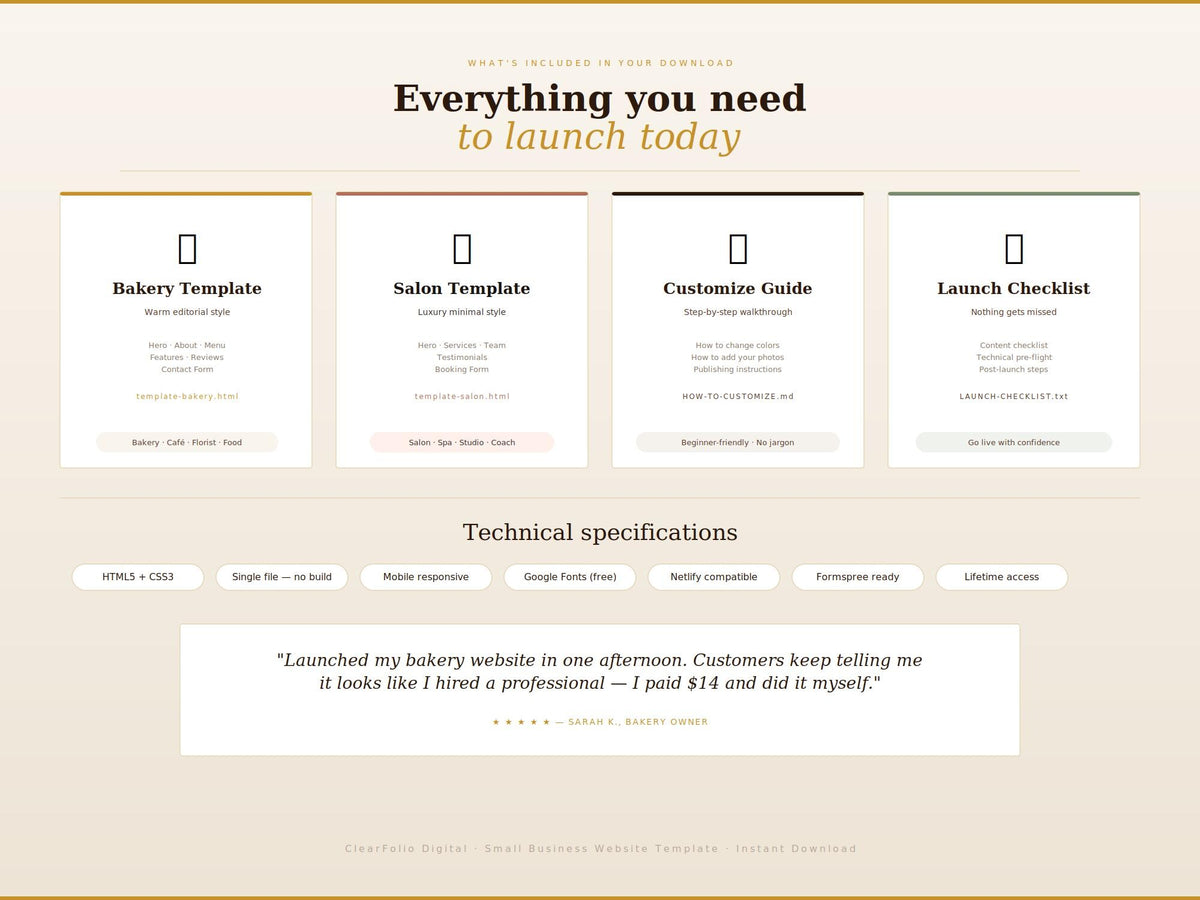Select the Salon Template heading

click(462, 288)
